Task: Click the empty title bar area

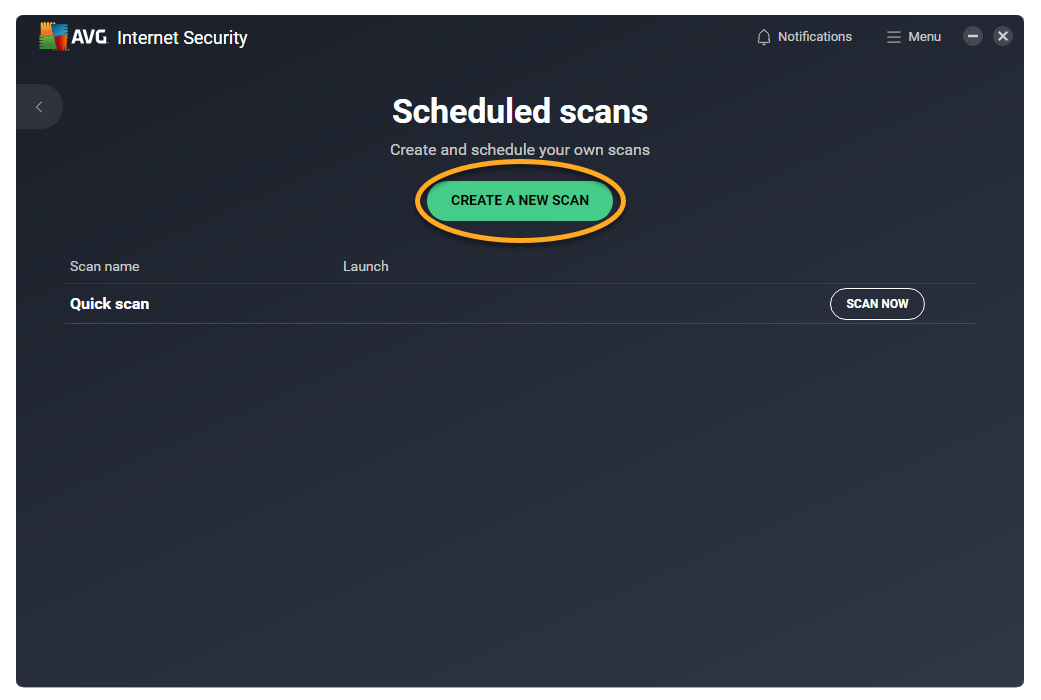Action: coord(500,37)
